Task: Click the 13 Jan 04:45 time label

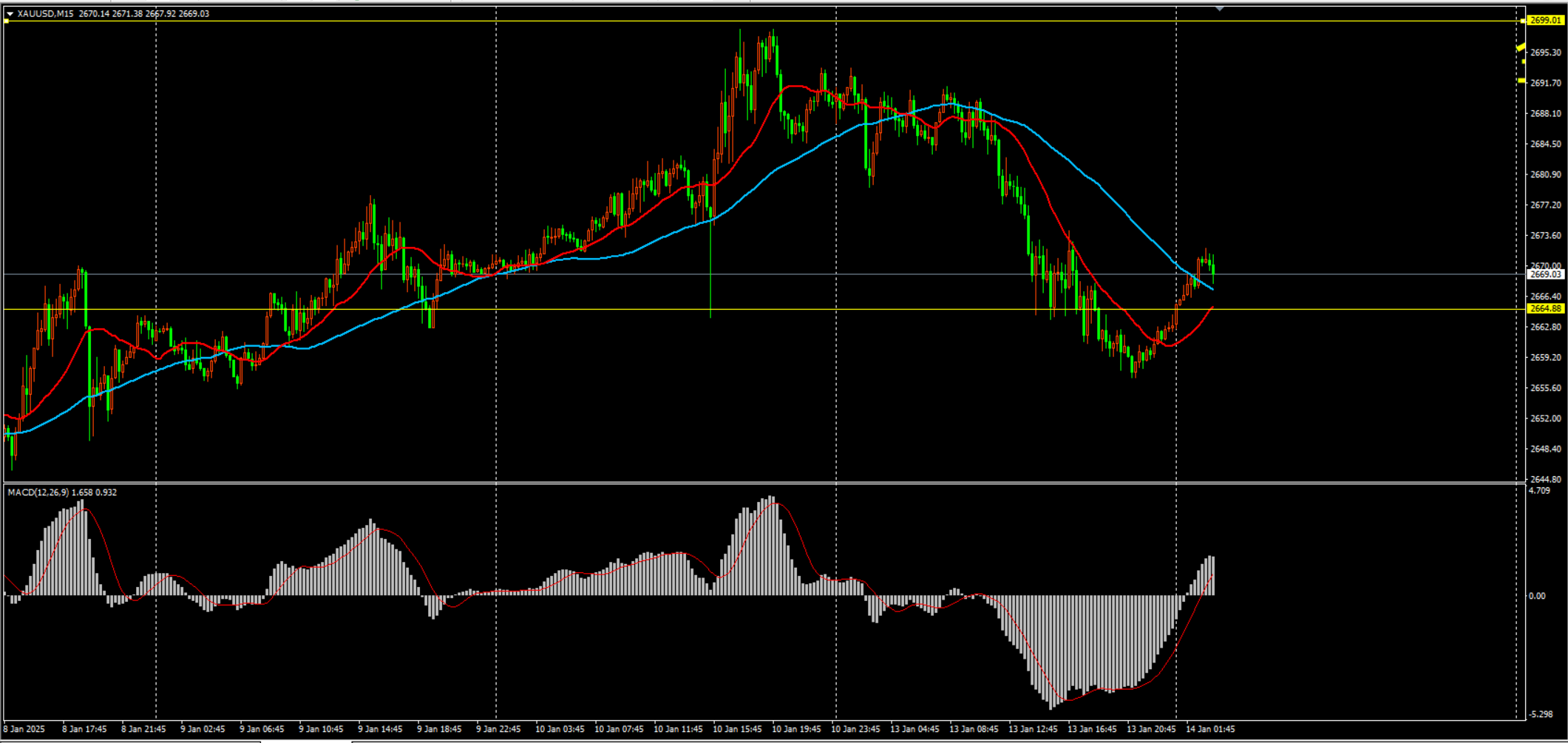Action: pyautogui.click(x=914, y=729)
